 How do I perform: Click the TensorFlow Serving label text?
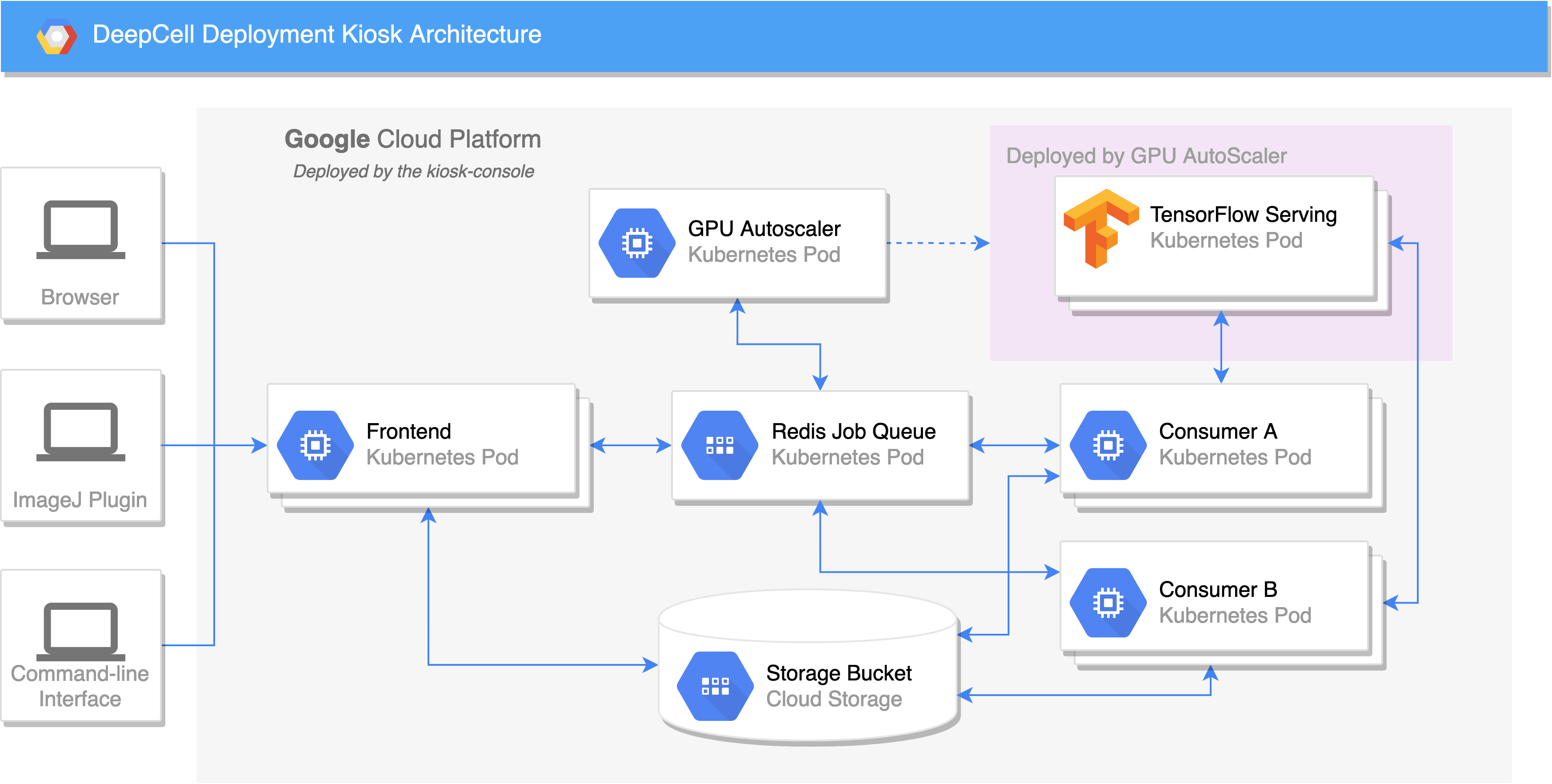[x=1243, y=215]
